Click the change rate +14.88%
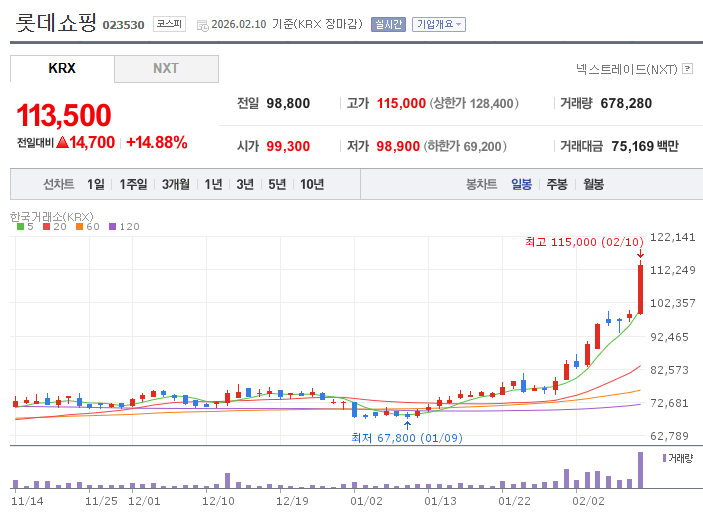This screenshot has width=703, height=514. pyautogui.click(x=157, y=143)
